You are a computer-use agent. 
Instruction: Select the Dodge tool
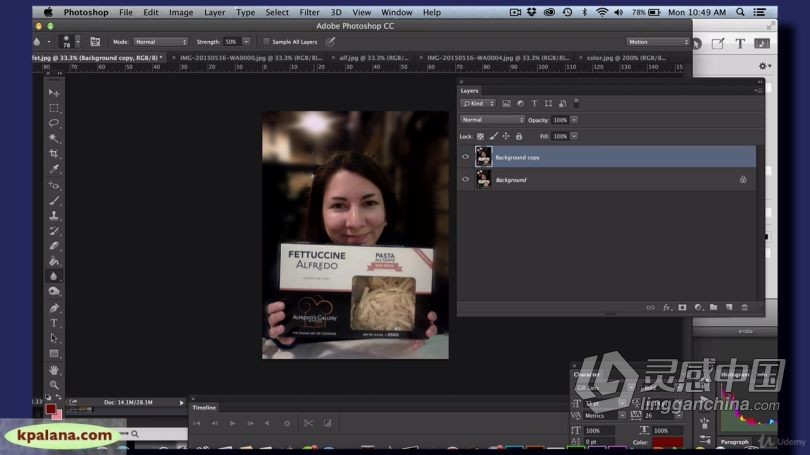[54, 291]
